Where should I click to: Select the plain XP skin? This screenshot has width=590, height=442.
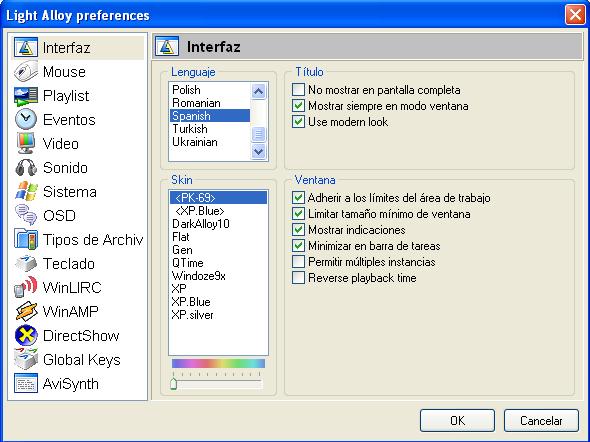click(x=218, y=289)
